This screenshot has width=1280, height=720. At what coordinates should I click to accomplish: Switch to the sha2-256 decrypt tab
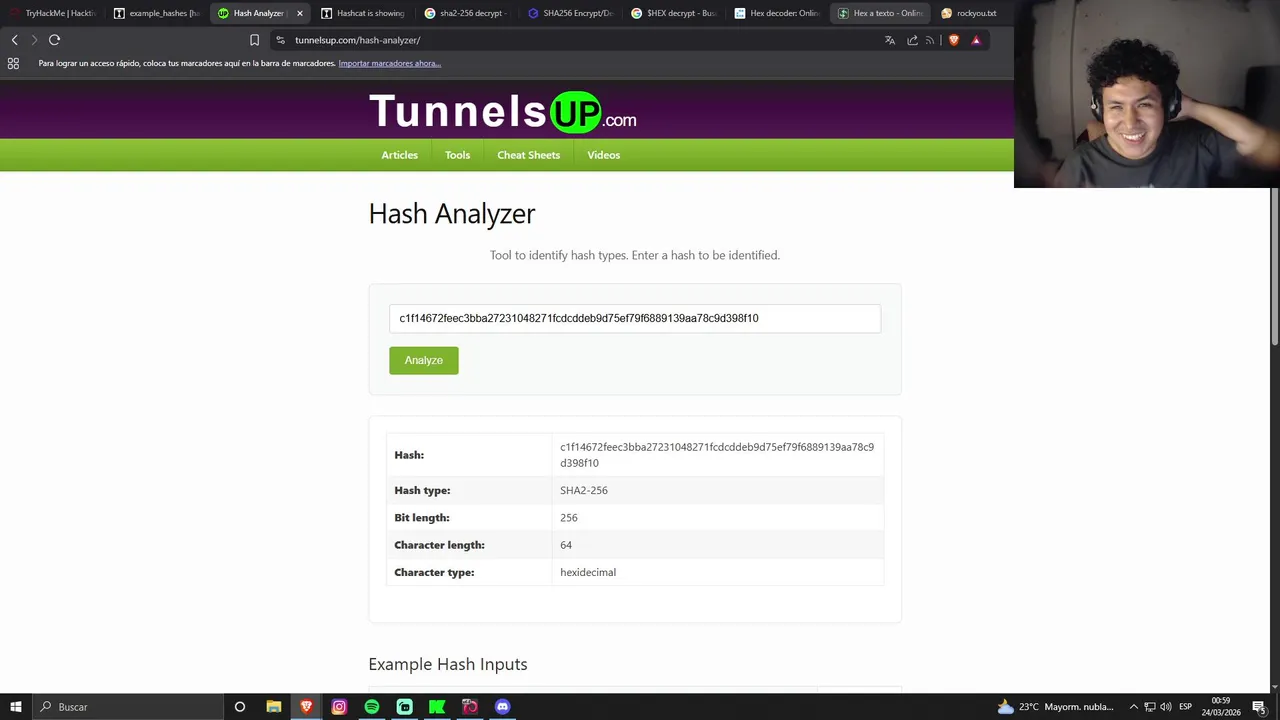468,13
